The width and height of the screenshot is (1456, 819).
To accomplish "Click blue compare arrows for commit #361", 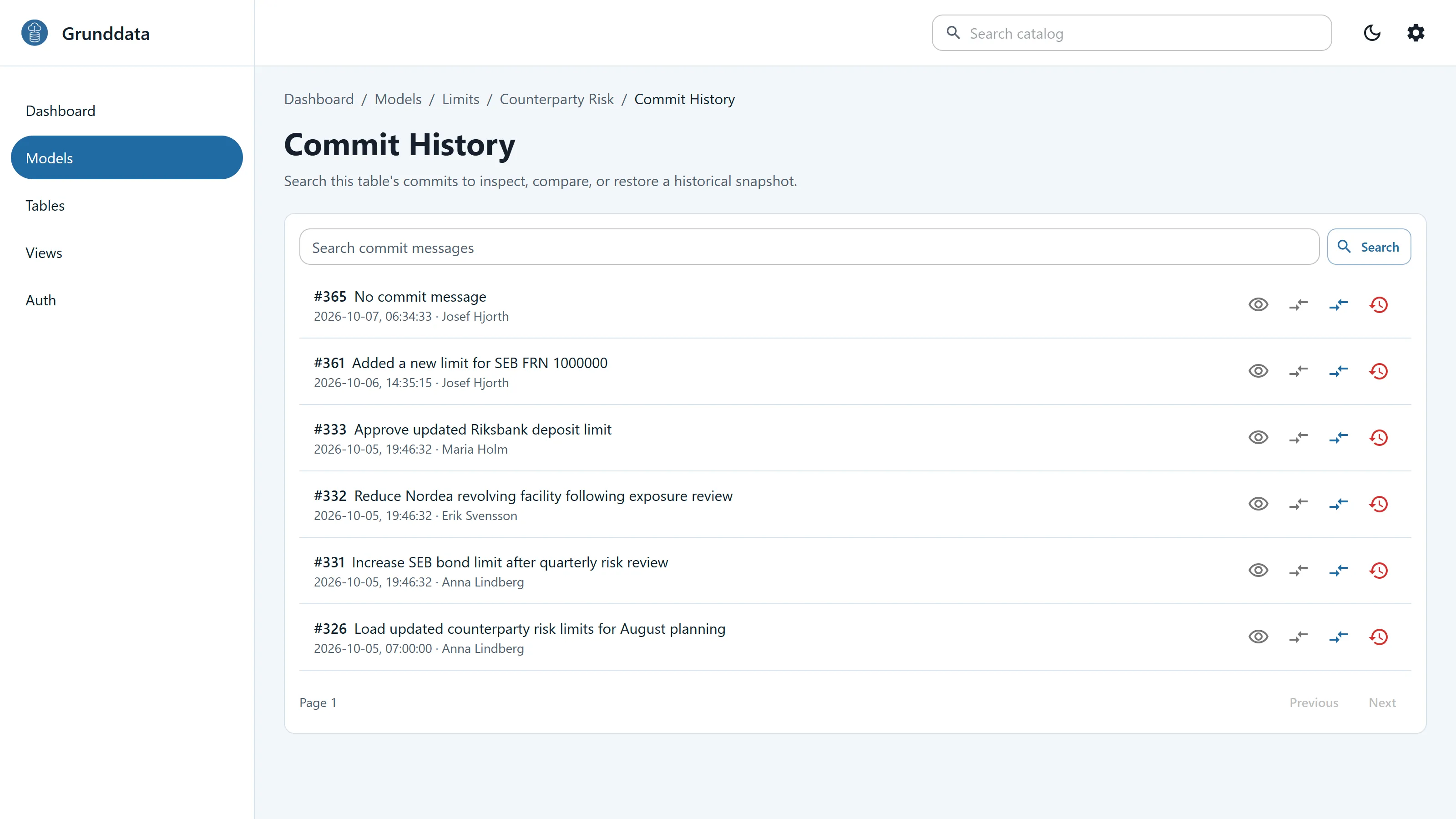I will [x=1339, y=371].
